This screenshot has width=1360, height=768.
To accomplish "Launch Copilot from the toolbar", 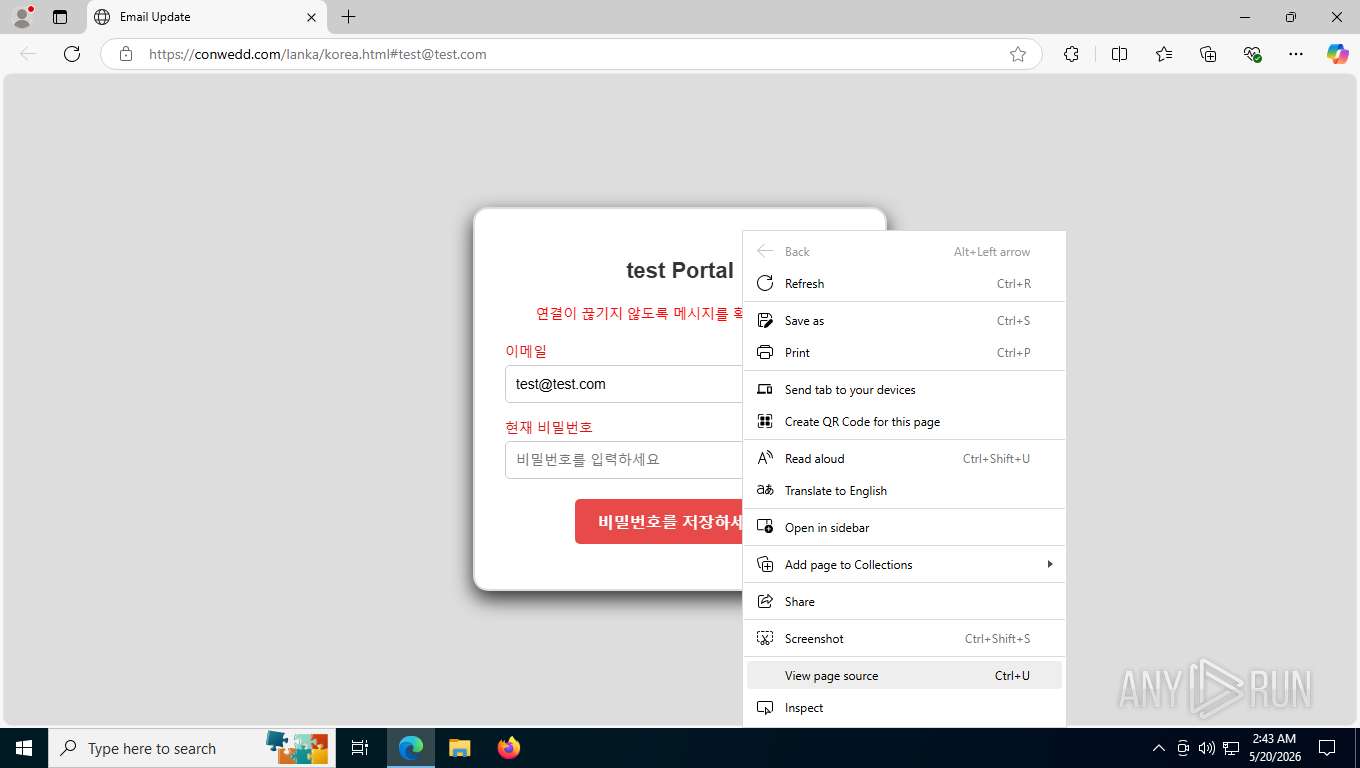I will 1338,54.
